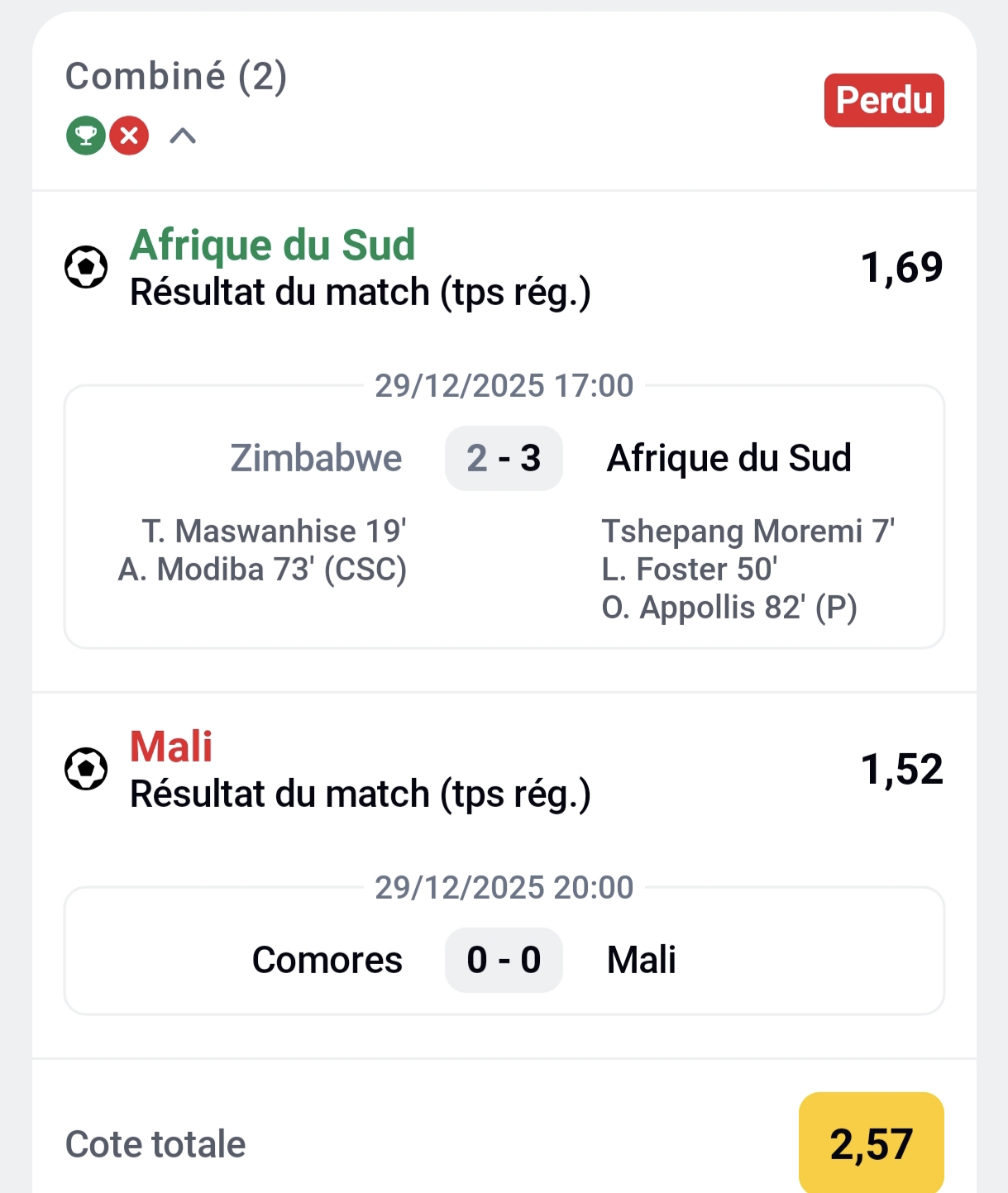Open the Afrique du Sud selection title
This screenshot has height=1193, width=1008.
272,246
